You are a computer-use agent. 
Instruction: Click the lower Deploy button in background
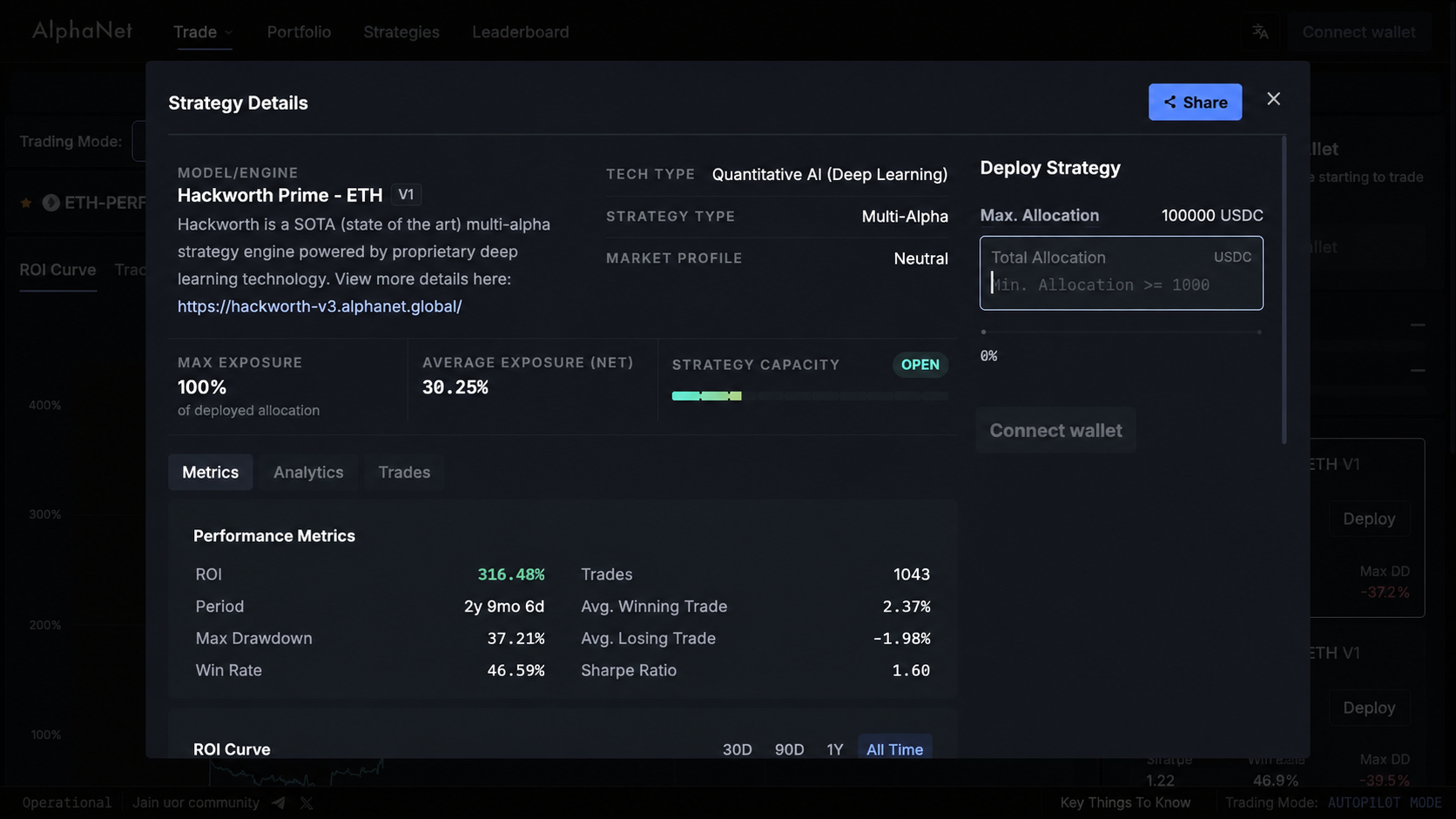[1369, 708]
